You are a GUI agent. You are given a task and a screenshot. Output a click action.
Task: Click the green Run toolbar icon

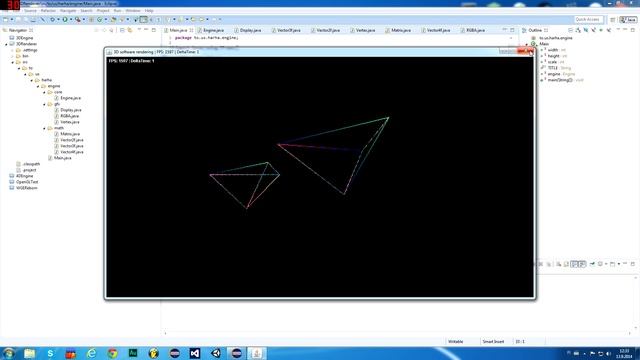(65, 19)
